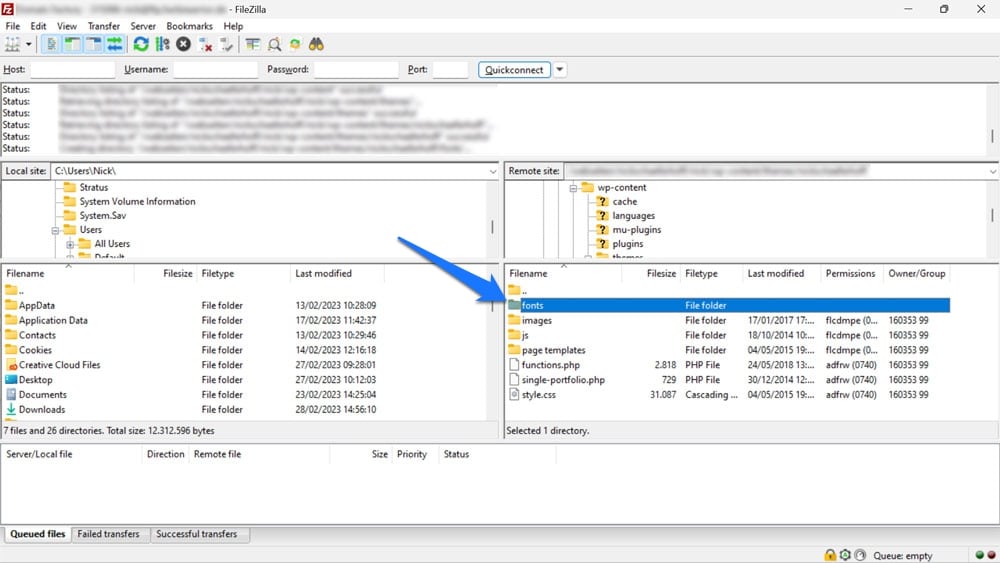Click inside the Host input field
The image size is (1000, 563).
tap(72, 70)
